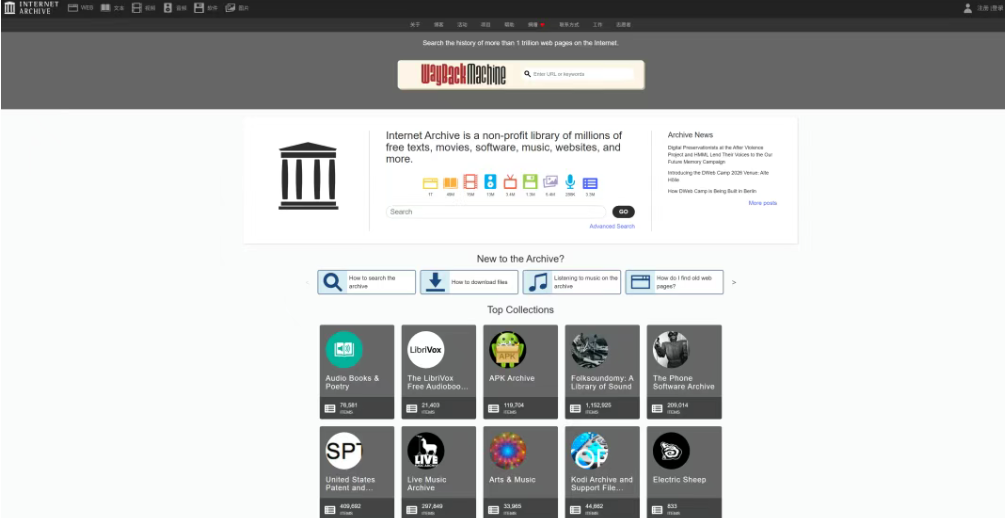The image size is (1005, 518).
Task: Click the magnifier icon in Wayback search box
Action: pyautogui.click(x=527, y=74)
